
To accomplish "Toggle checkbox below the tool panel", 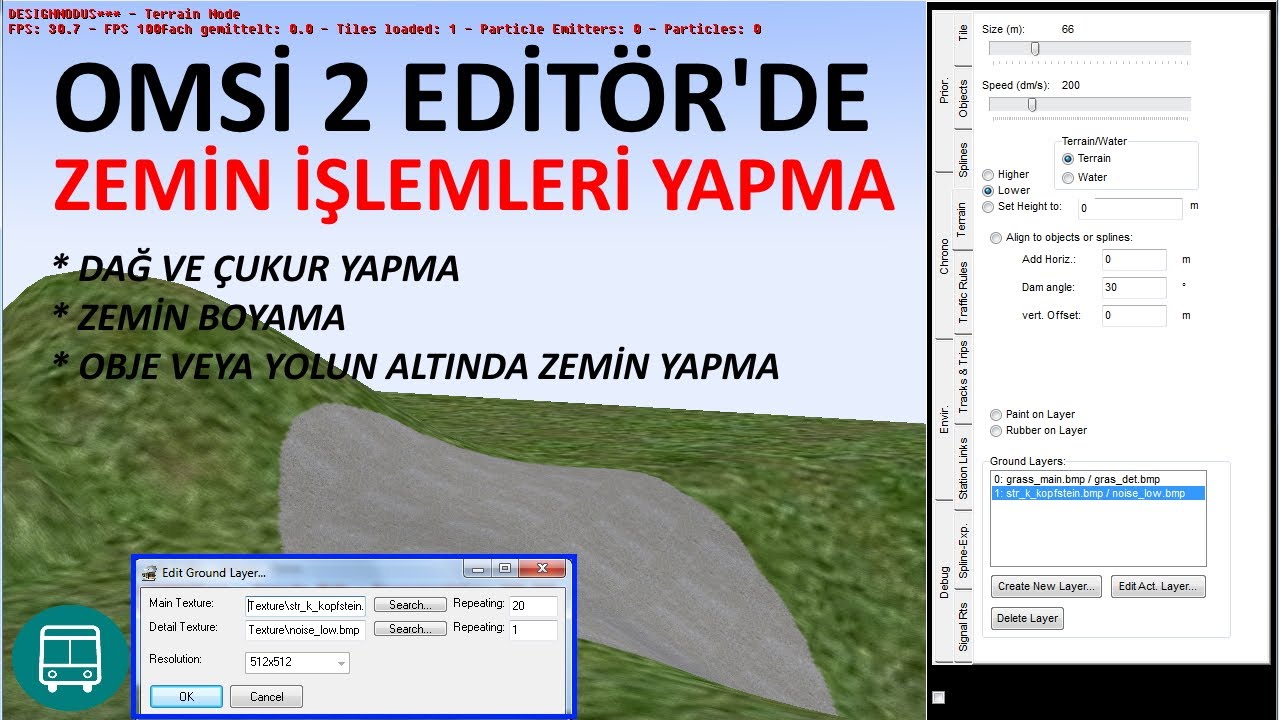I will [x=938, y=697].
